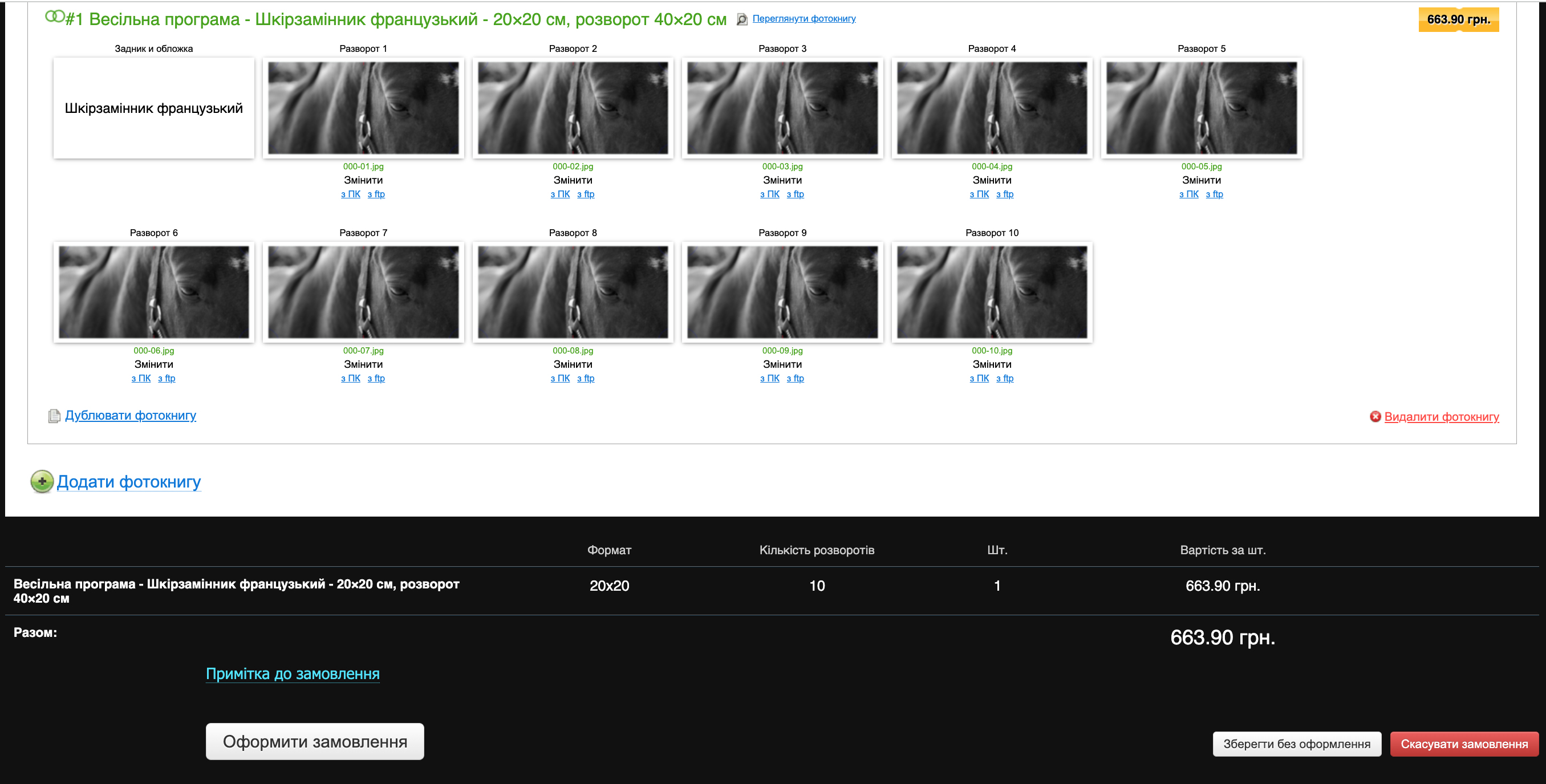Click 'з ПК' under Разворот 6
This screenshot has width=1546, height=784.
(x=141, y=379)
